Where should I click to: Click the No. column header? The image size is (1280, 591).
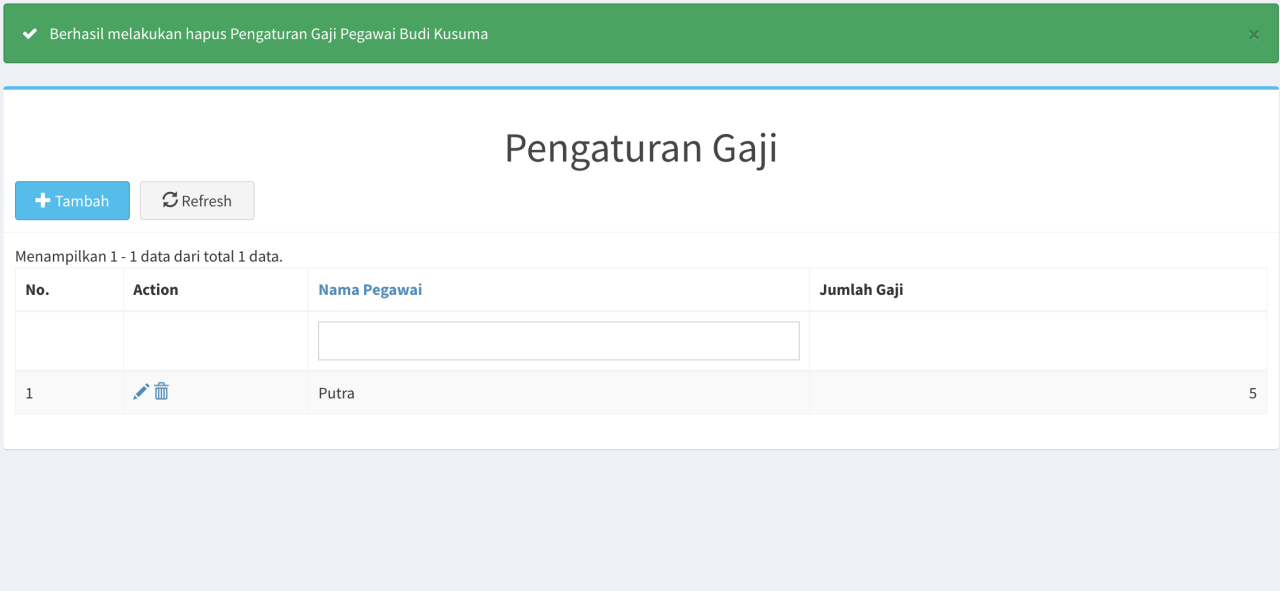(37, 290)
